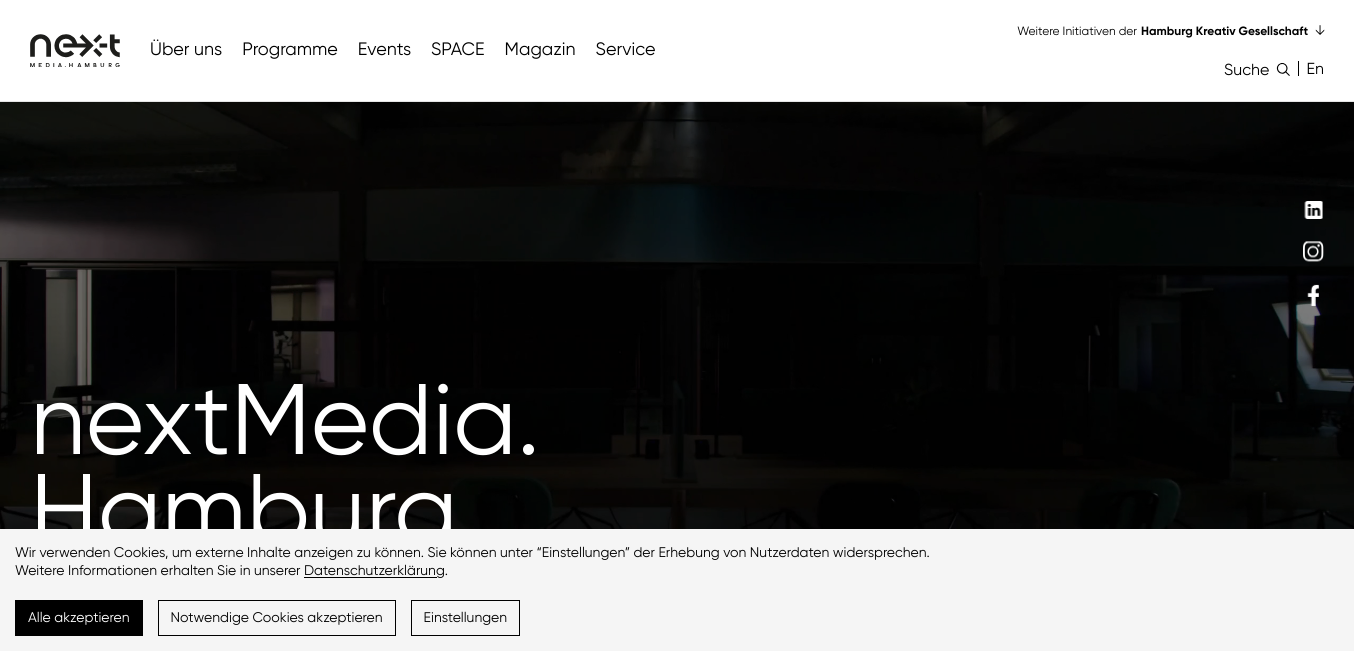Click the search magnifier icon

pos(1283,69)
